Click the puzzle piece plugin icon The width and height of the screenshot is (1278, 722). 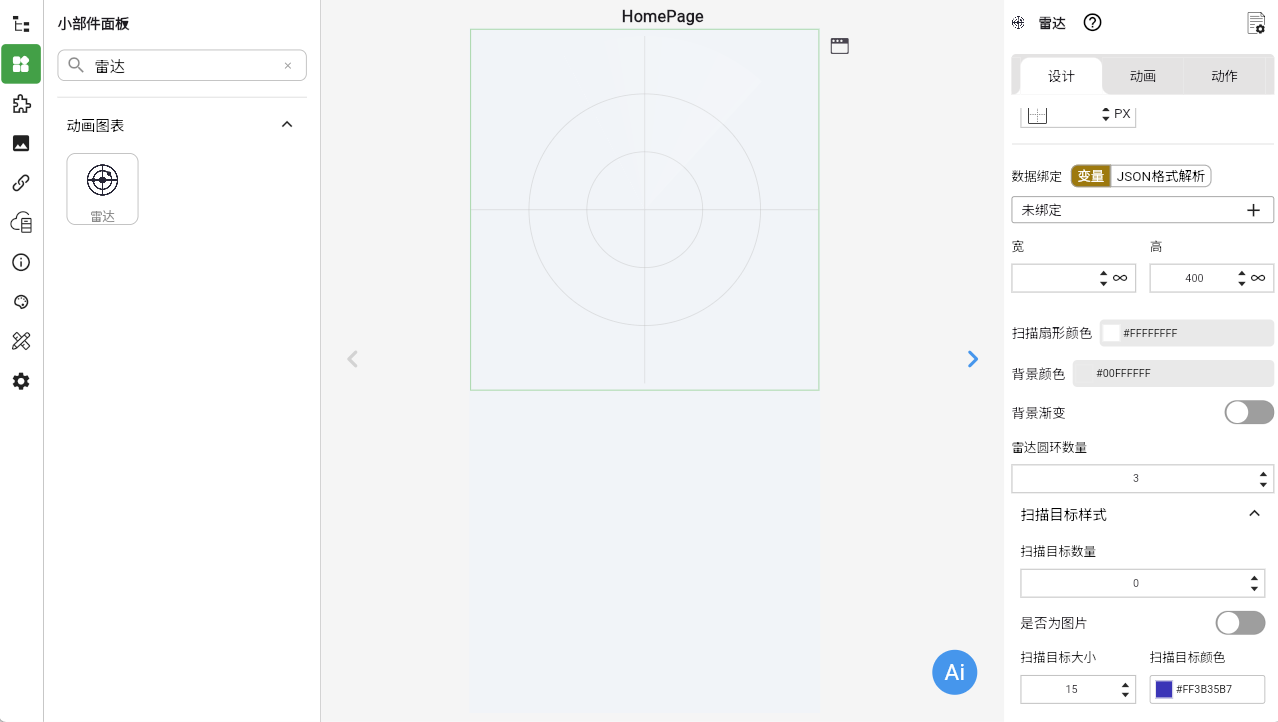tap(21, 104)
